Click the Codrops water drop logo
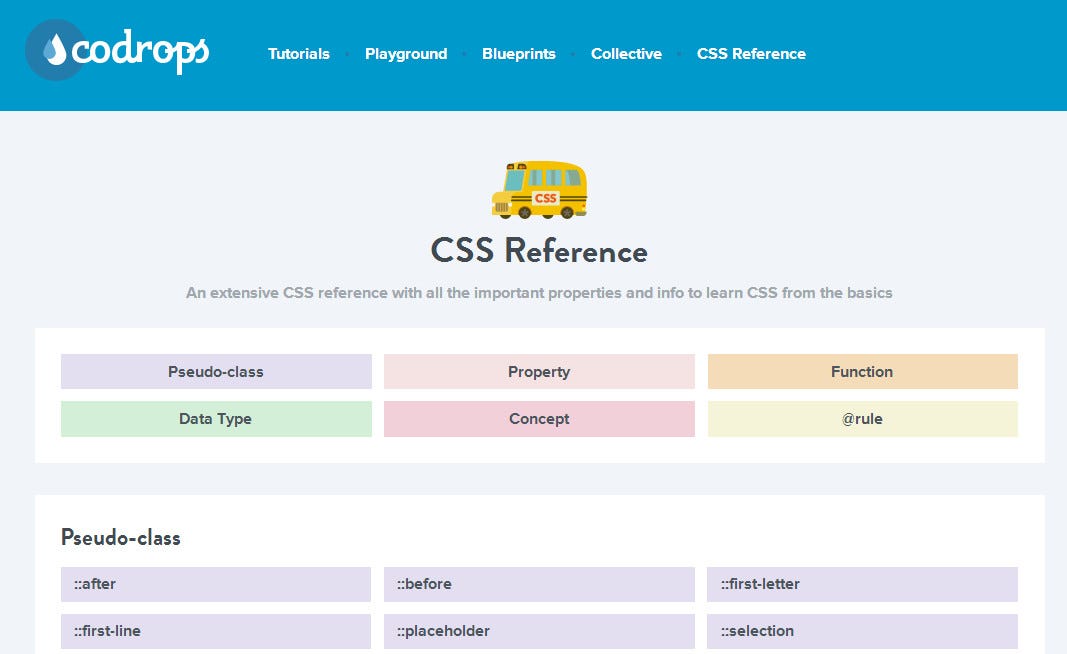This screenshot has height=654, width=1067. [55, 48]
